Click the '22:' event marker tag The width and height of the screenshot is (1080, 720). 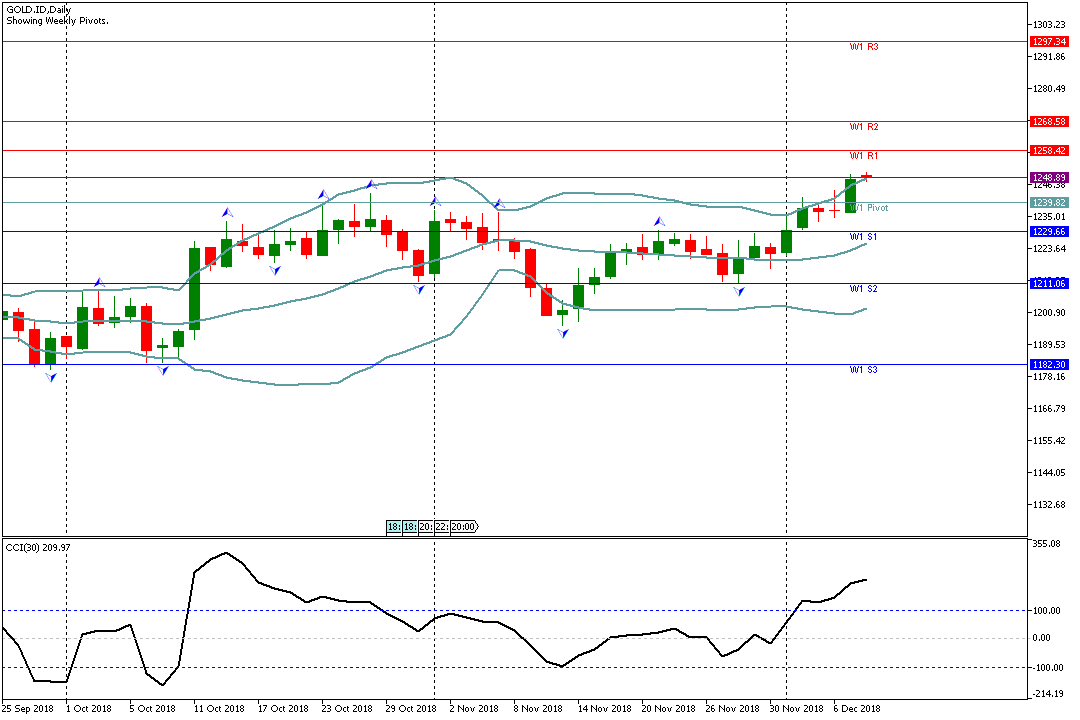tap(442, 527)
